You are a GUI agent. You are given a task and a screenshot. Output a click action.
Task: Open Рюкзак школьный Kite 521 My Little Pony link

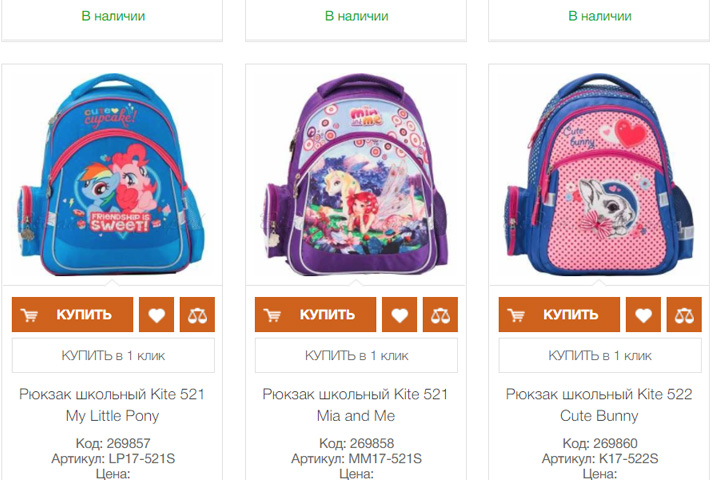(x=112, y=405)
